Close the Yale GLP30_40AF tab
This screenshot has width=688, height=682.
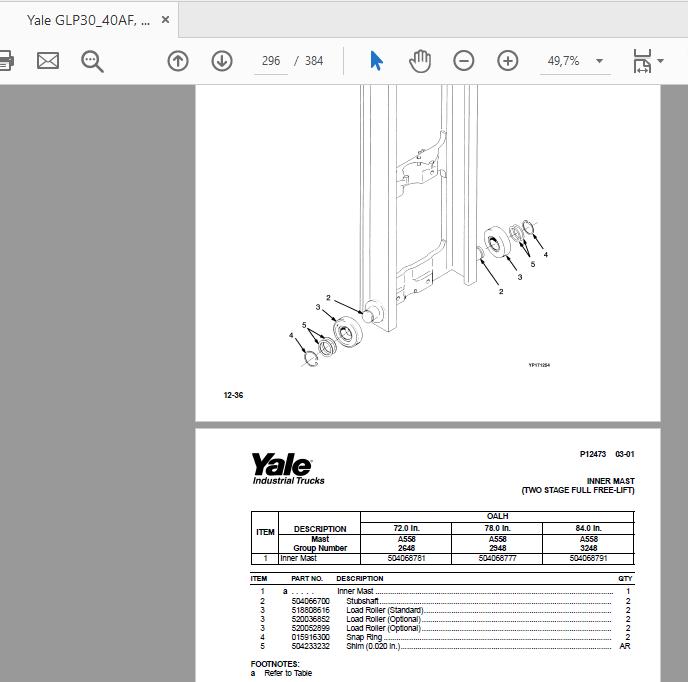pos(165,20)
